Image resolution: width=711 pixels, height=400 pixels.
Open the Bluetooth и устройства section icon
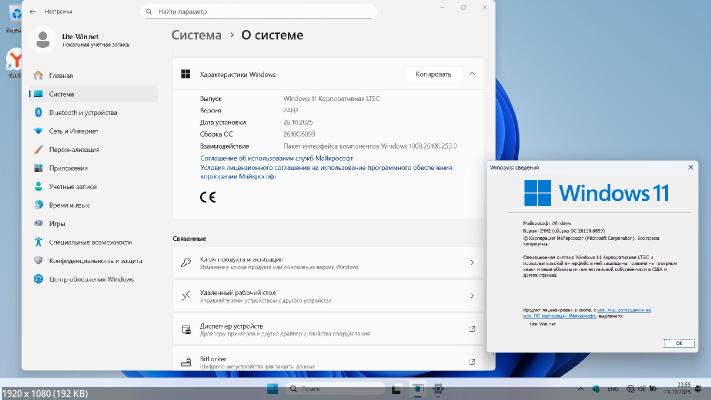click(39, 112)
